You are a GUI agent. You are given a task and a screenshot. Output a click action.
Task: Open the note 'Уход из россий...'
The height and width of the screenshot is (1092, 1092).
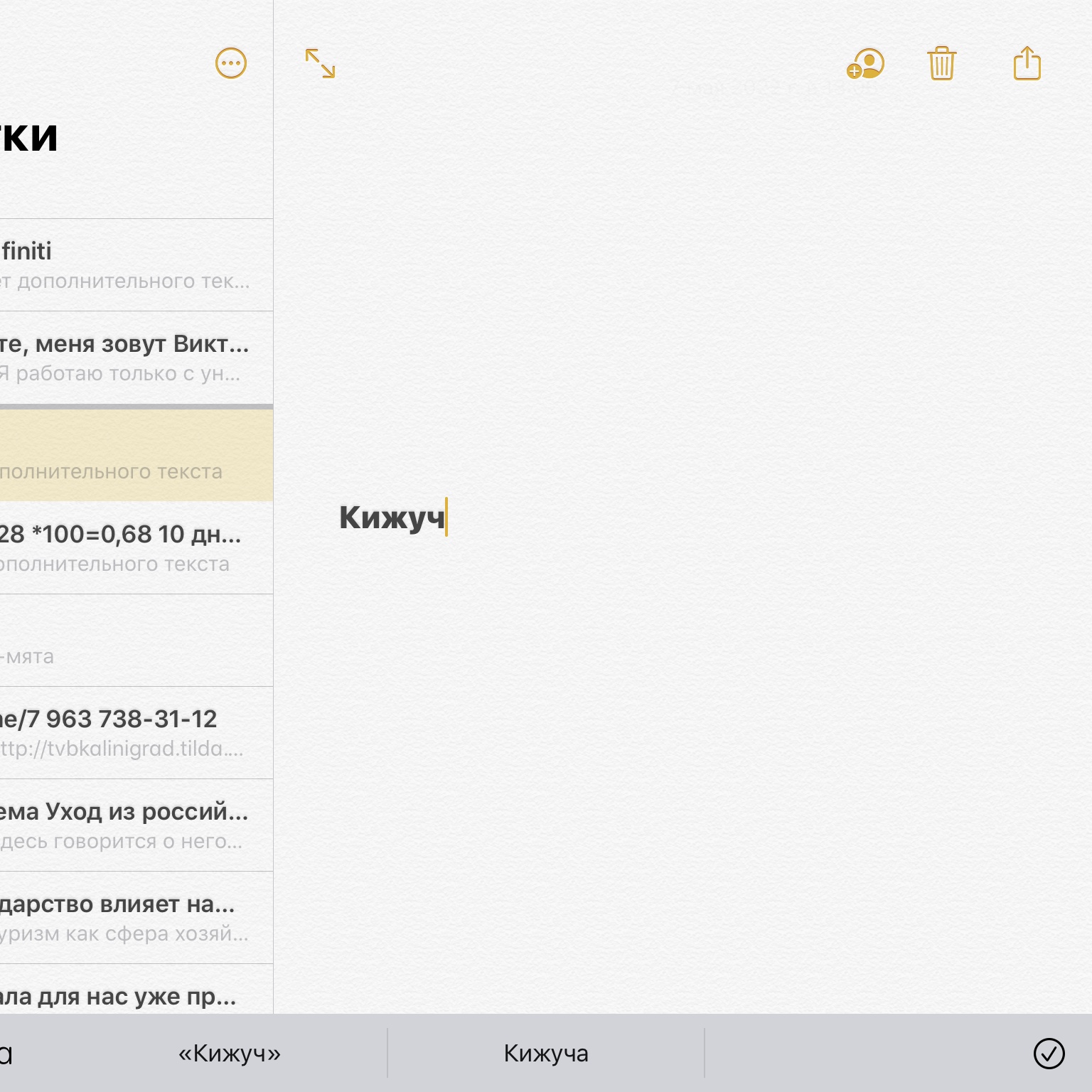(135, 825)
